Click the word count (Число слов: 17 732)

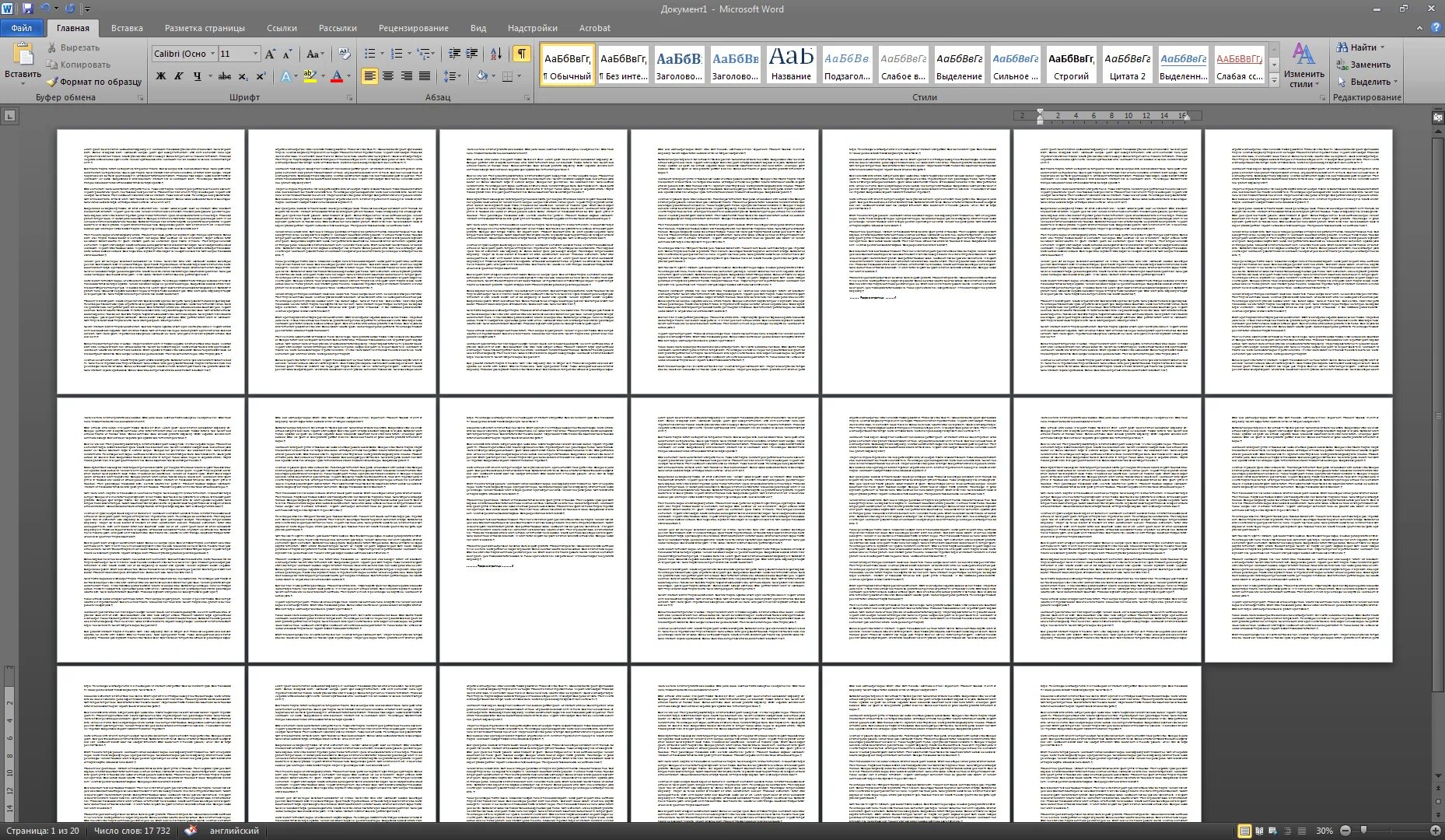[132, 831]
